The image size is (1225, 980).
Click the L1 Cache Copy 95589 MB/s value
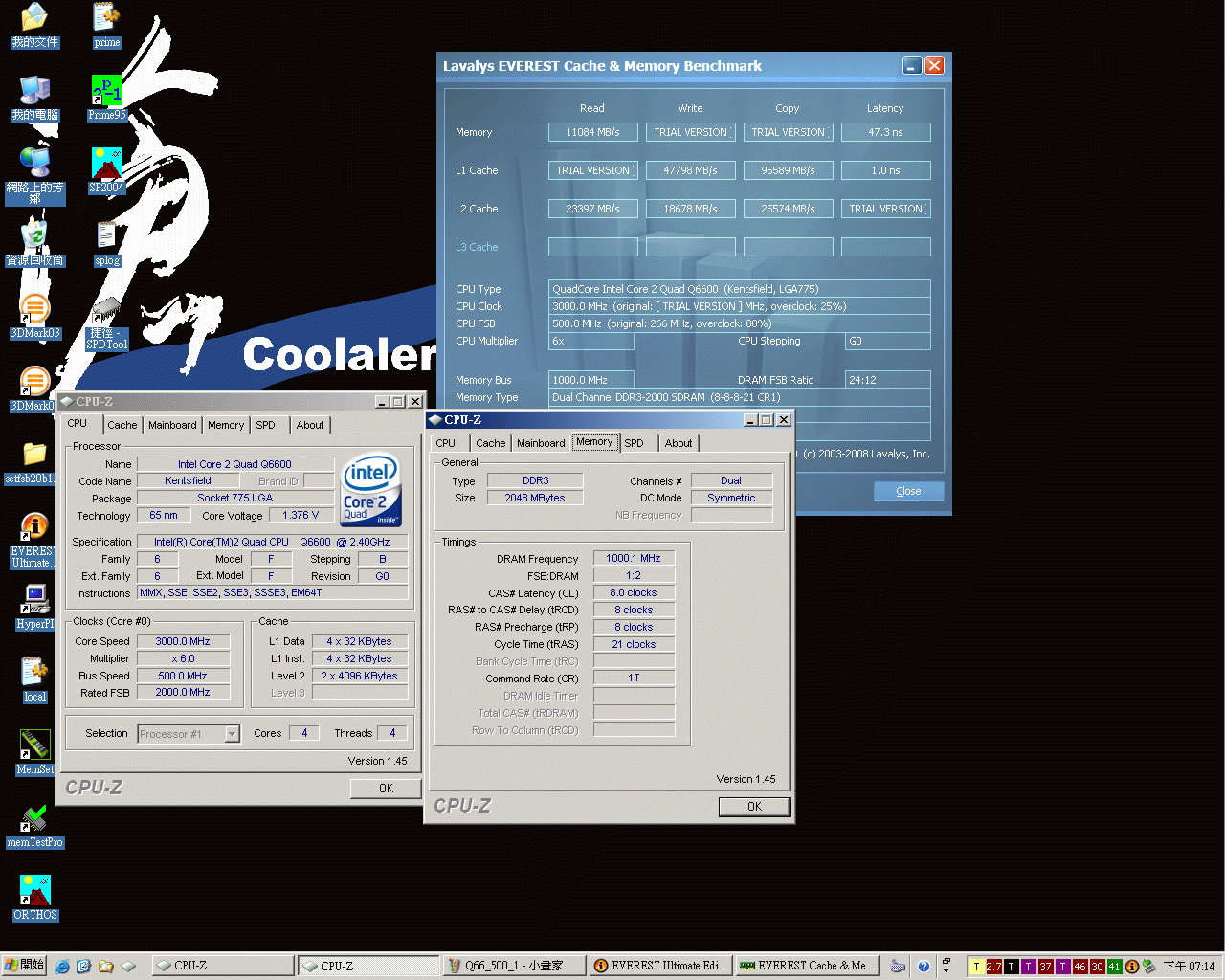[788, 170]
